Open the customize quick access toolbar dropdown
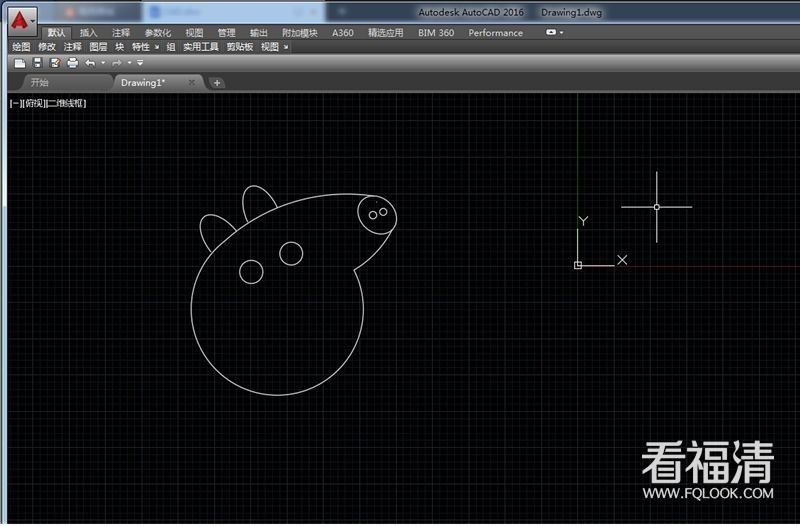Screen dimensions: 800x526 140,63
